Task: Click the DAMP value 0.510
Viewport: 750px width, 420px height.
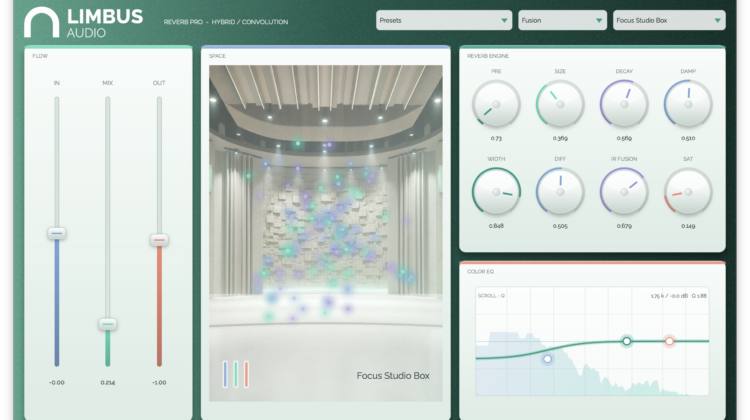Action: tap(688, 138)
